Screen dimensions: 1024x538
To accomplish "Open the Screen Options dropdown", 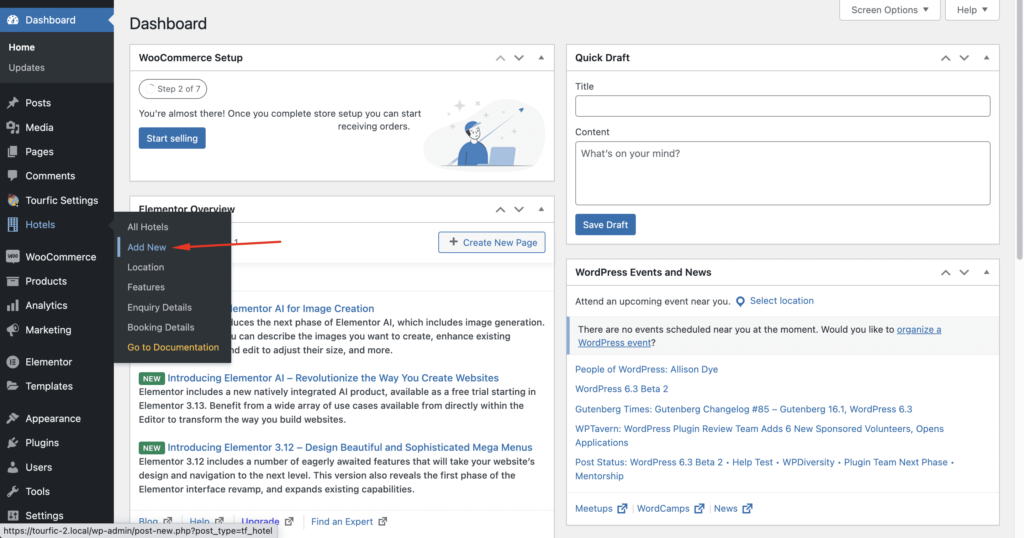I will [x=889, y=10].
